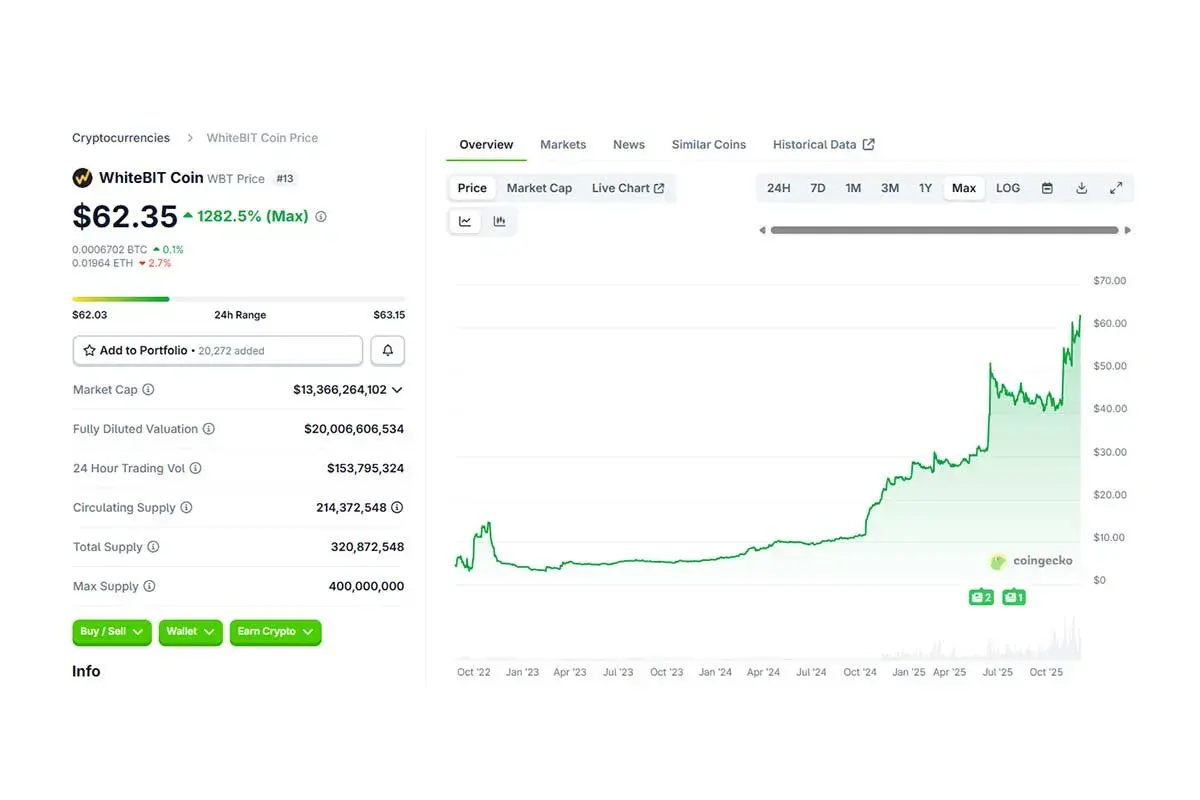Click the Add to Portfolio button

[x=217, y=350]
